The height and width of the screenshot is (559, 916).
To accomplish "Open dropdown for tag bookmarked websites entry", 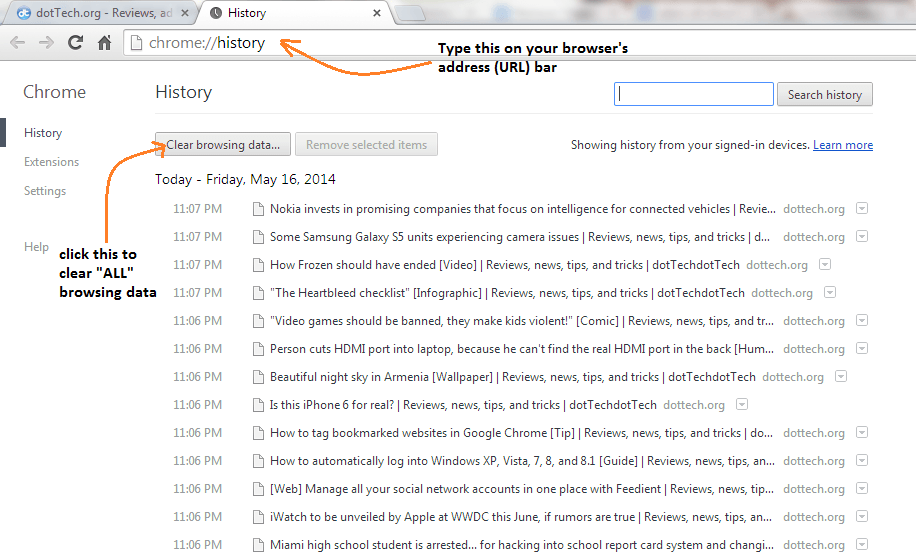I will 862,432.
